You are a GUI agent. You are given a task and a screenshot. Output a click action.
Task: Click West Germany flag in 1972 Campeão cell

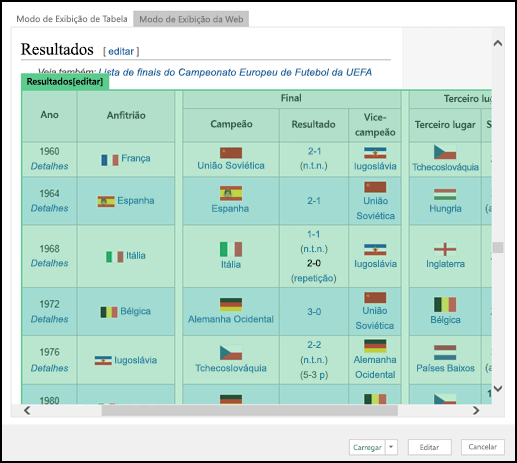(231, 304)
